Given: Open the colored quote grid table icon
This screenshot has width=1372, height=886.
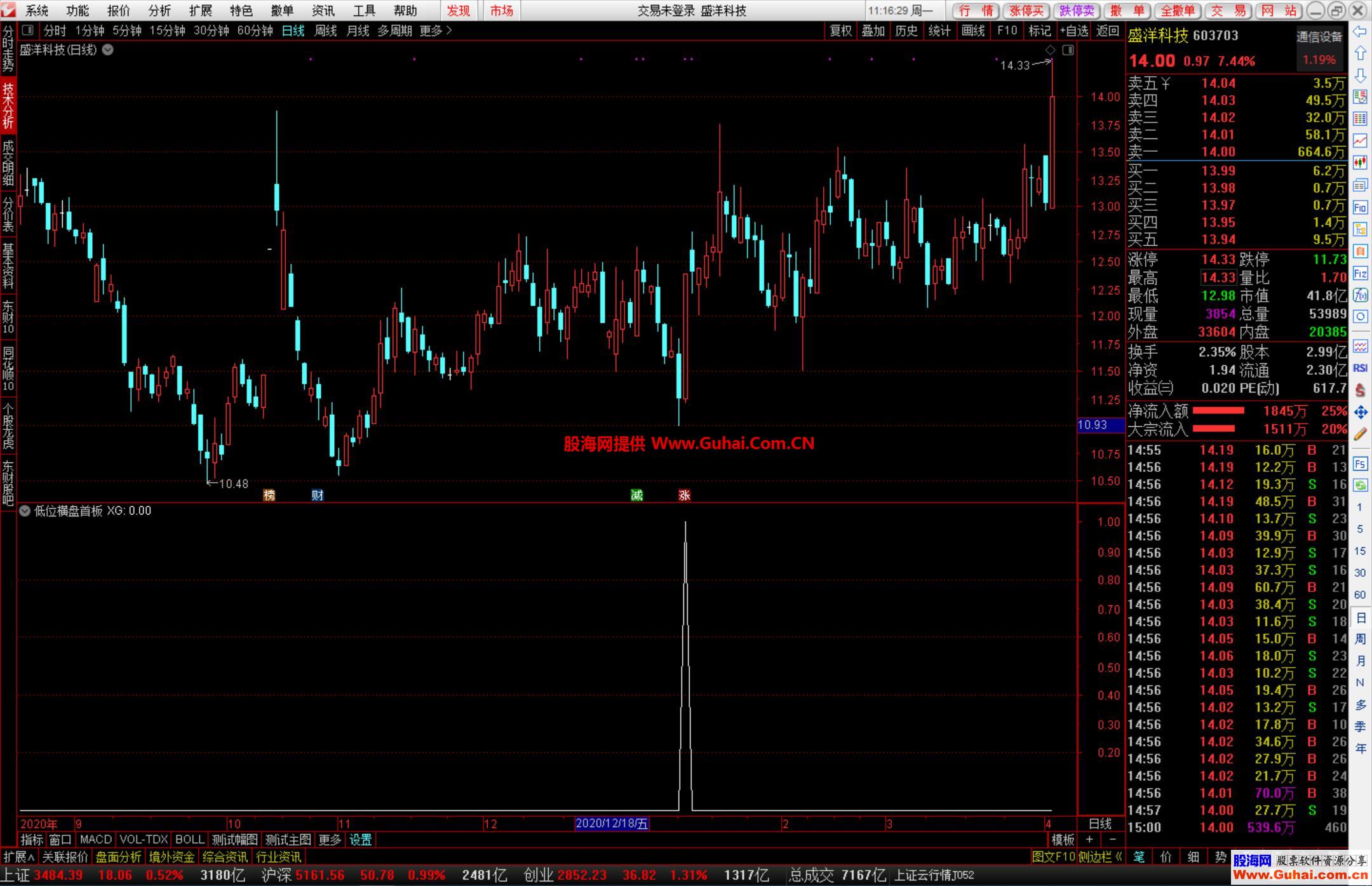Looking at the screenshot, I should tap(1360, 119).
